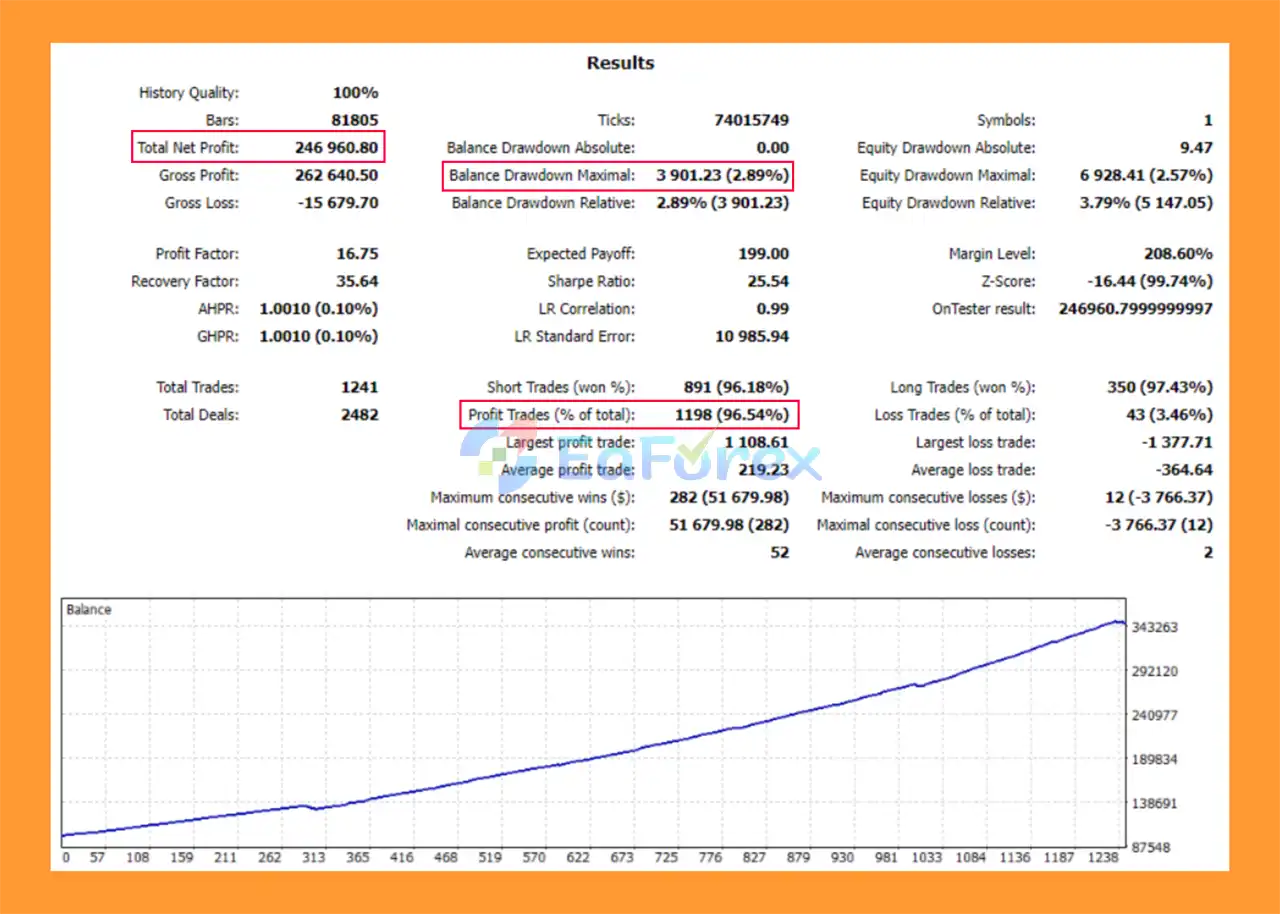Select the Profit Factor value 16.75
Screen dimensions: 1280x914
[357, 254]
